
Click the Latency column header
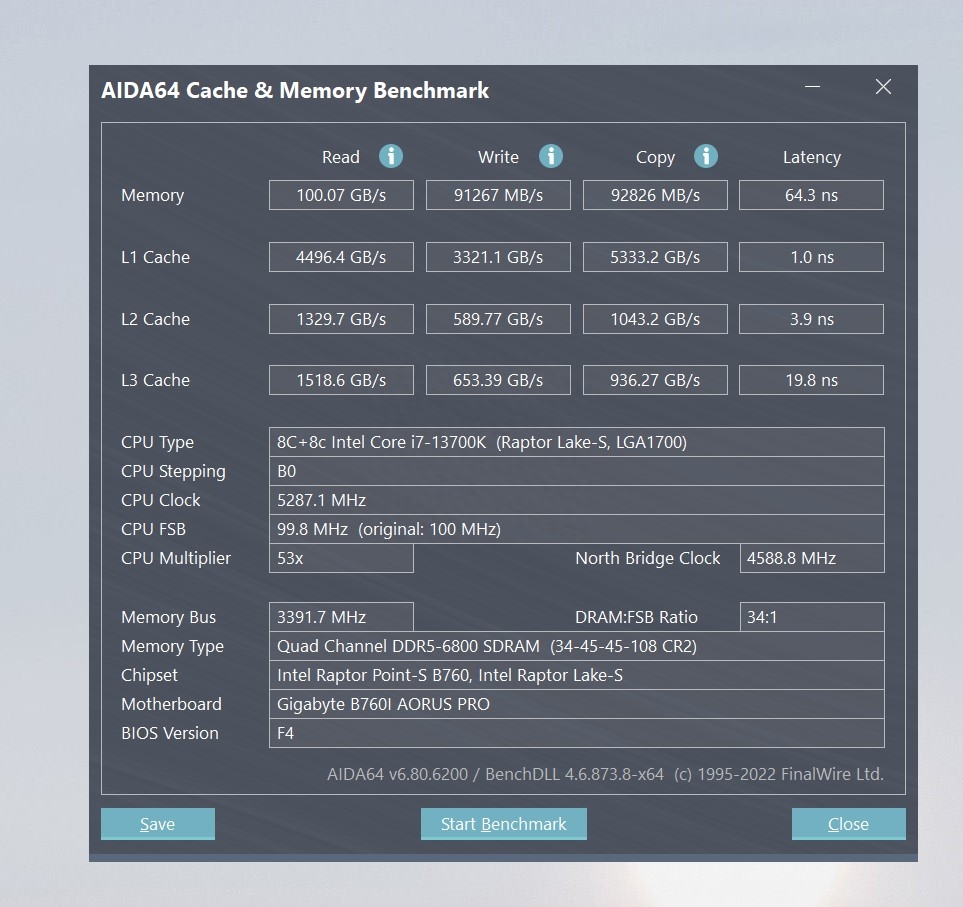811,158
